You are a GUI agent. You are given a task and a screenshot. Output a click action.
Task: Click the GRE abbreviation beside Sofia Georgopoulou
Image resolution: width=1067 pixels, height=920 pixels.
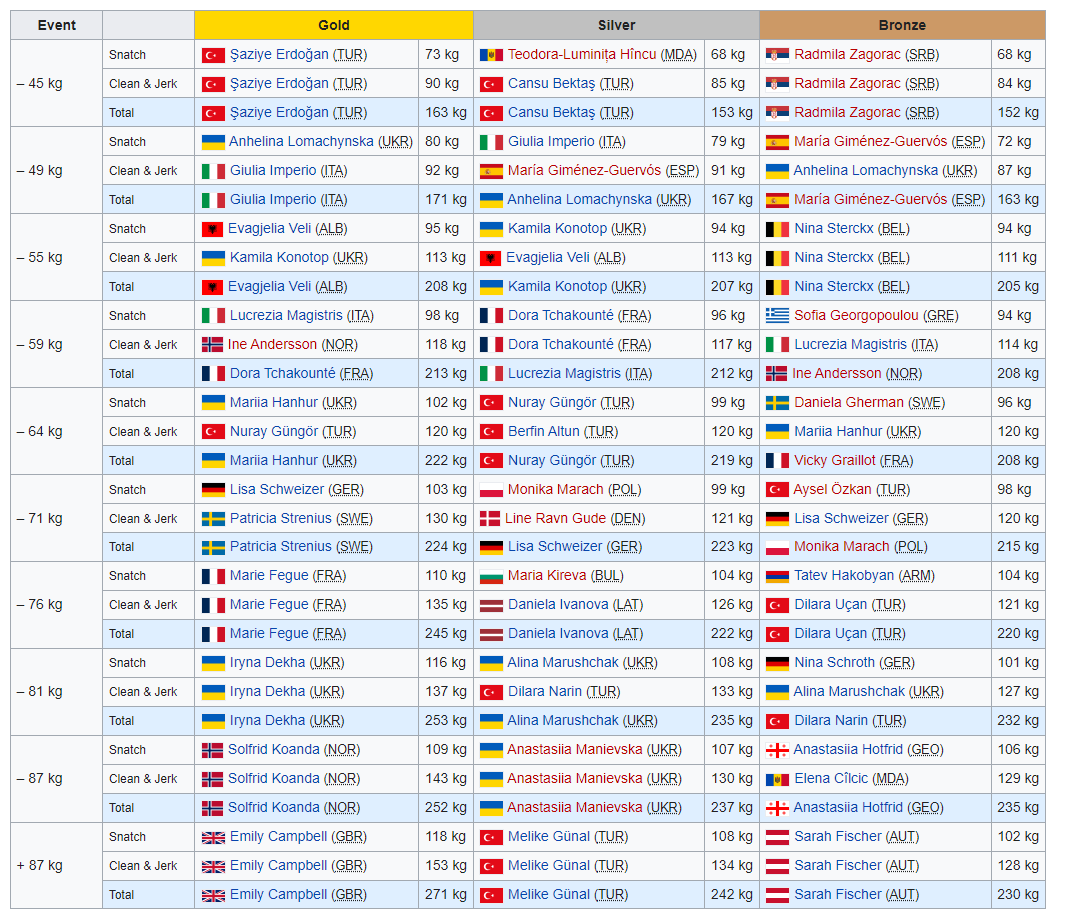(940, 316)
